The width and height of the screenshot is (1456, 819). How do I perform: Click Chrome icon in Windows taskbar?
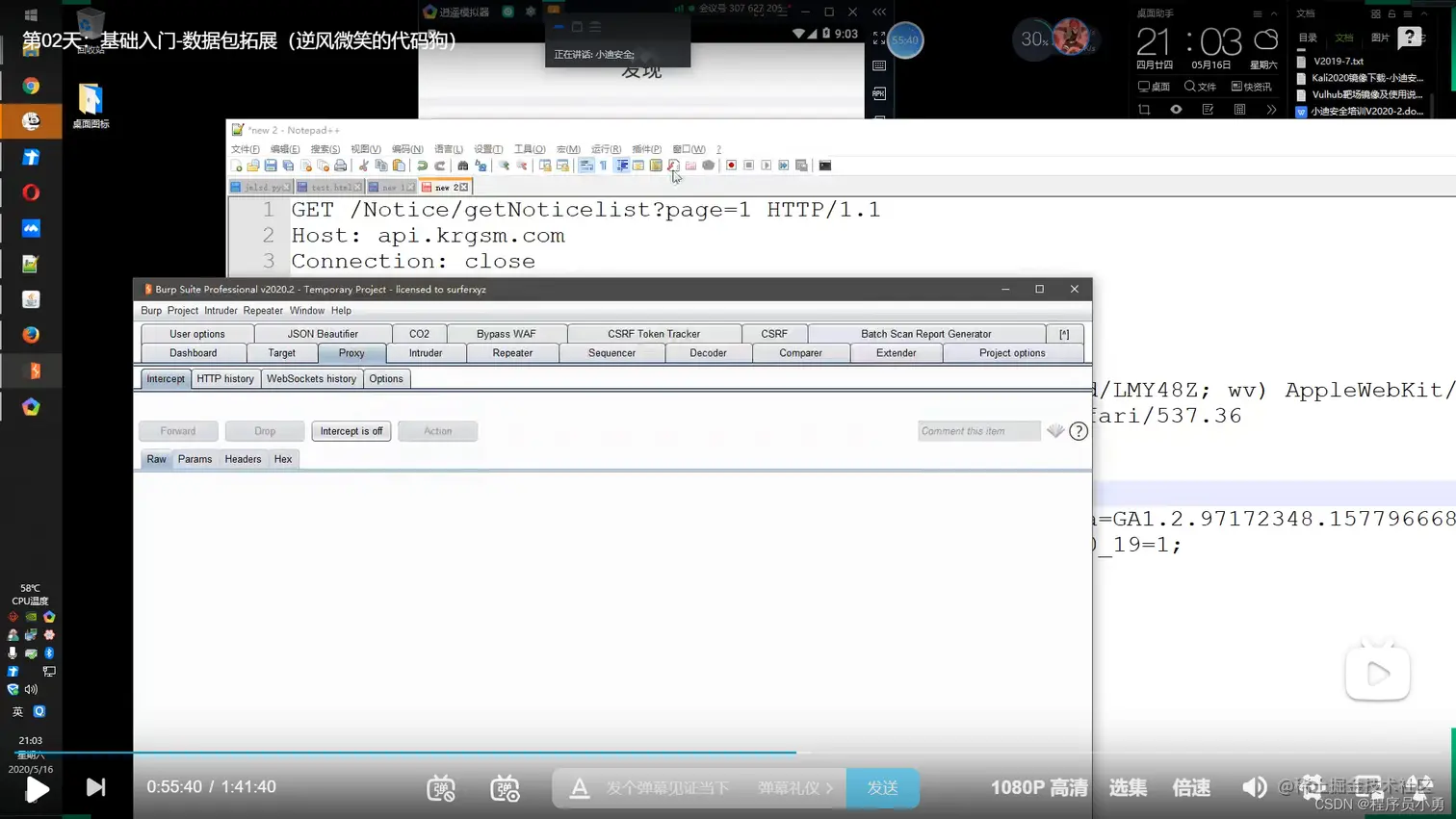[x=31, y=86]
